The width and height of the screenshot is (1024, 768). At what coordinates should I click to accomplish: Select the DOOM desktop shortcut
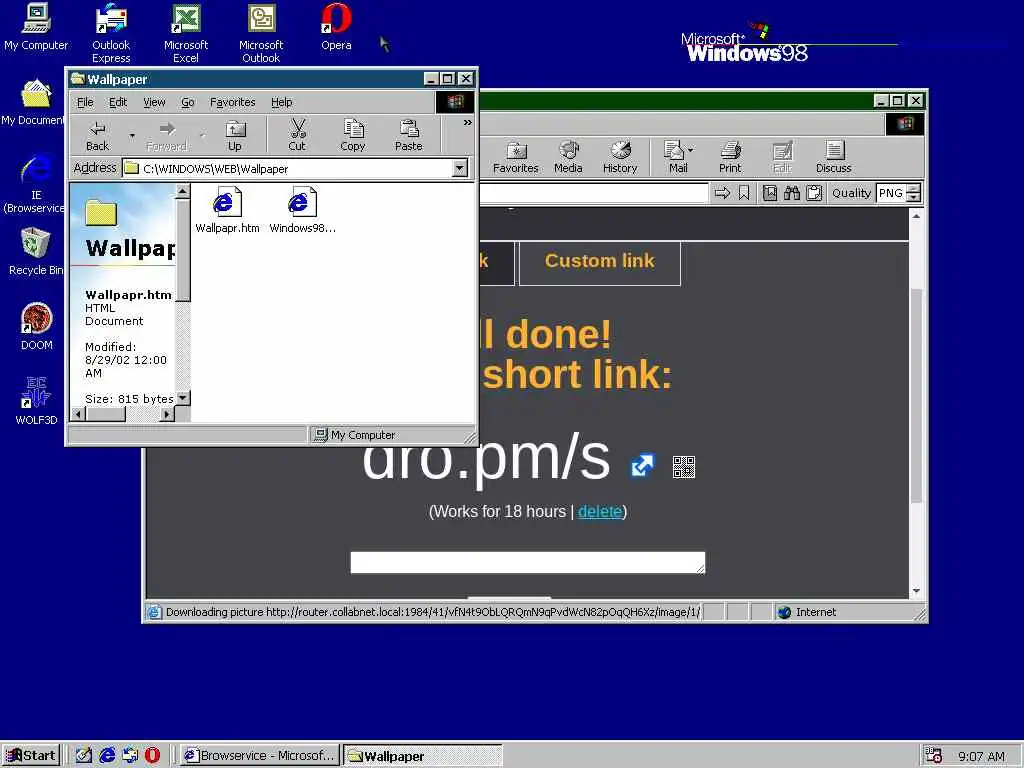36,327
